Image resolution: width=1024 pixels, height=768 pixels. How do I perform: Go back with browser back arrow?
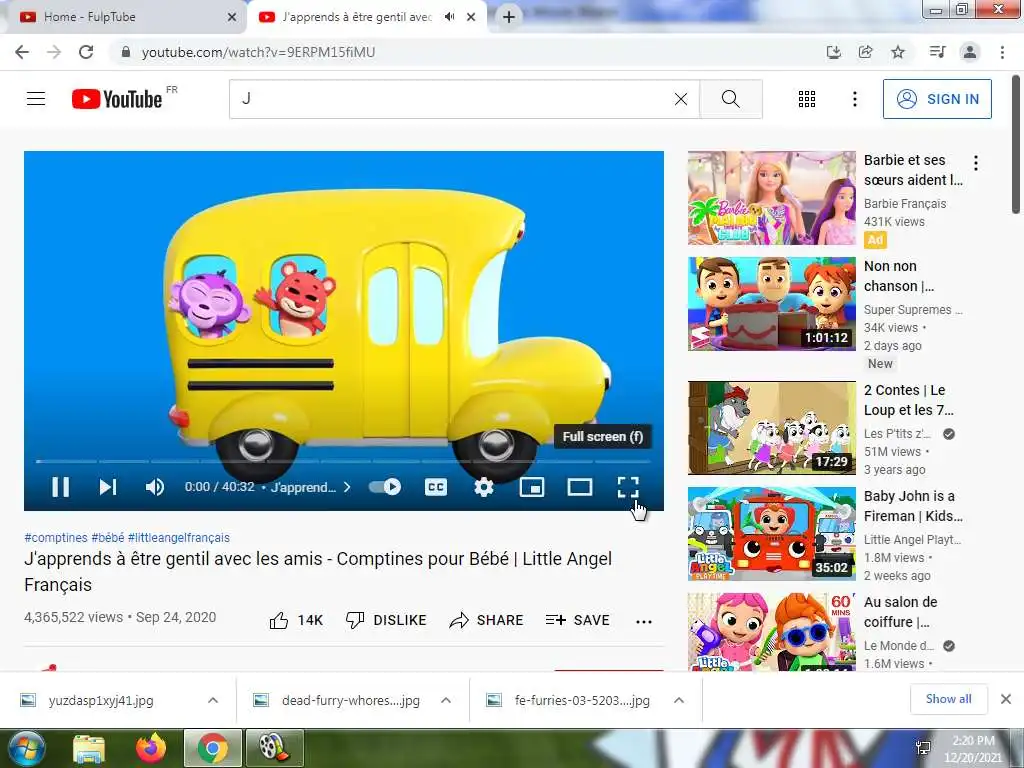click(22, 52)
